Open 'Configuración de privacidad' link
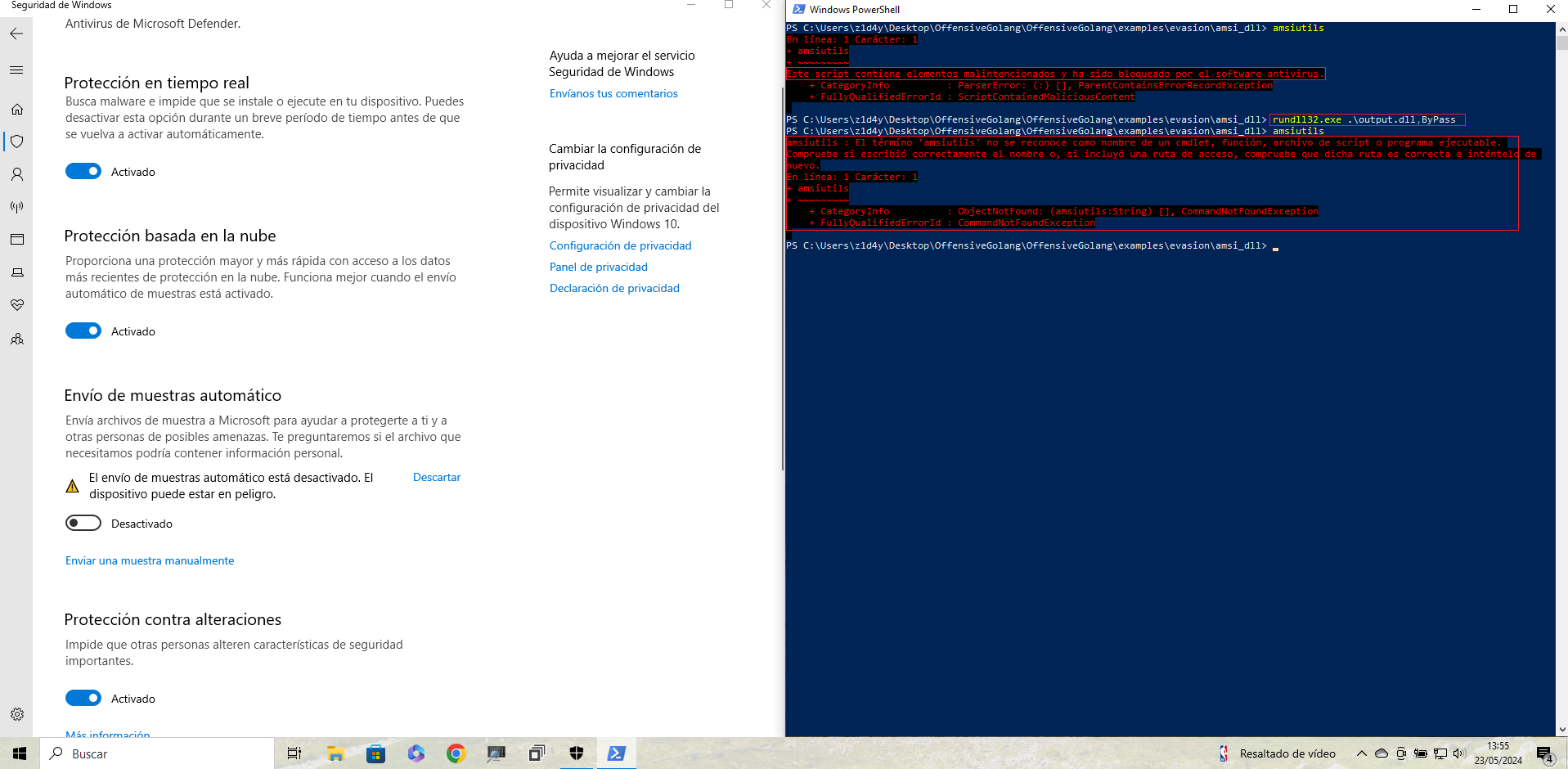Image resolution: width=1568 pixels, height=769 pixels. pos(620,245)
